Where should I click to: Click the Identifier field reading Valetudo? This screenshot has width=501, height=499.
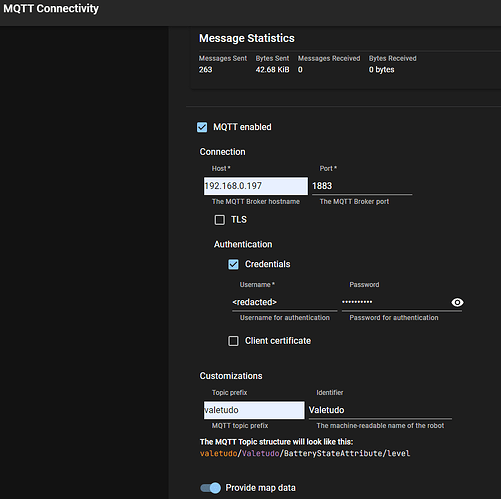coord(380,410)
